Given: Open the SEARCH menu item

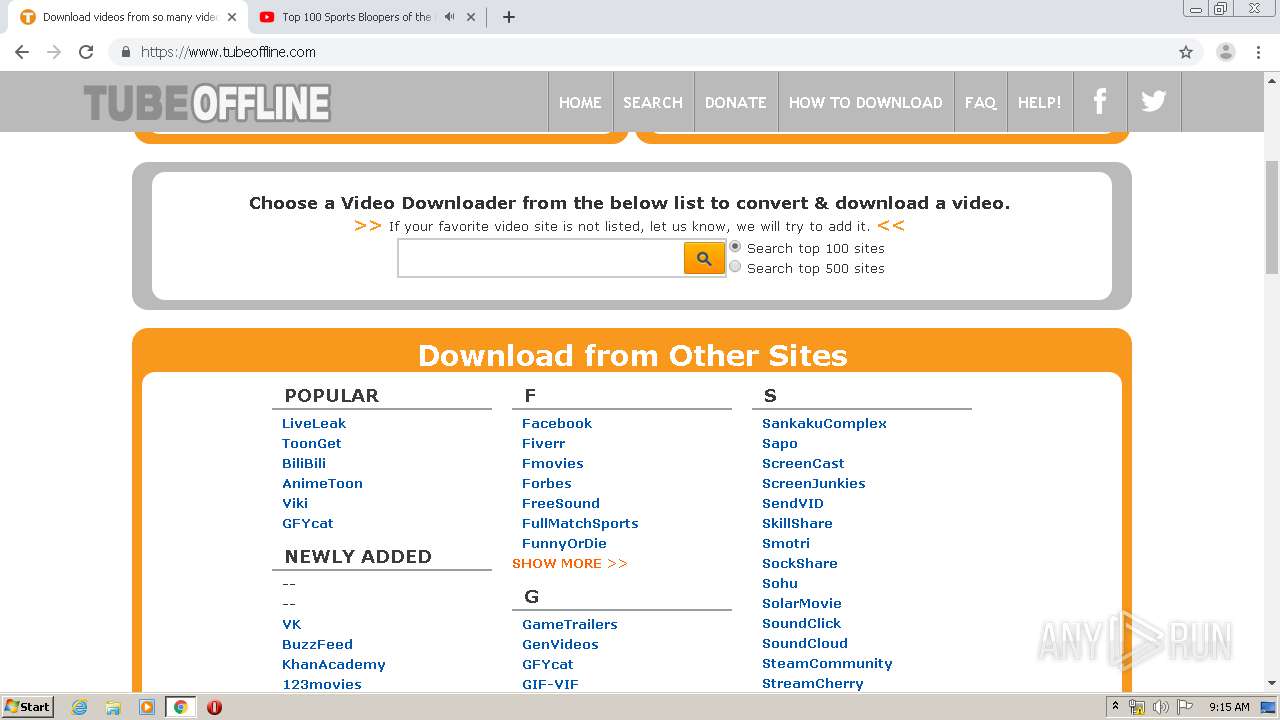Looking at the screenshot, I should [x=653, y=102].
